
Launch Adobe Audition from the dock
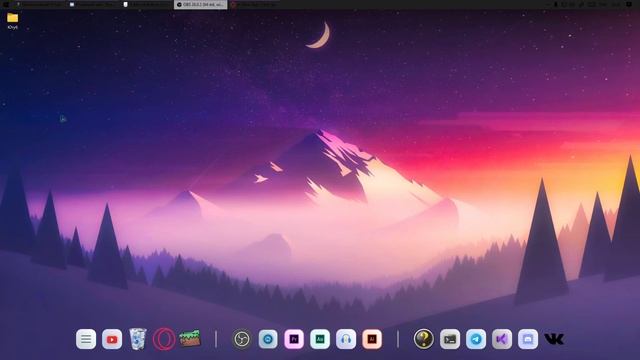(320, 339)
